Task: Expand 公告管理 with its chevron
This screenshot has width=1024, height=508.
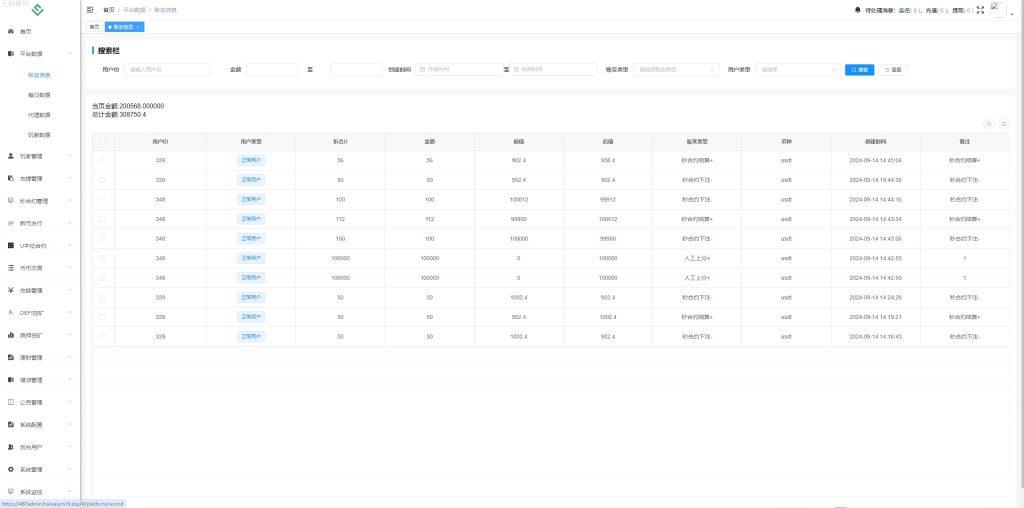Action: pyautogui.click(x=70, y=402)
